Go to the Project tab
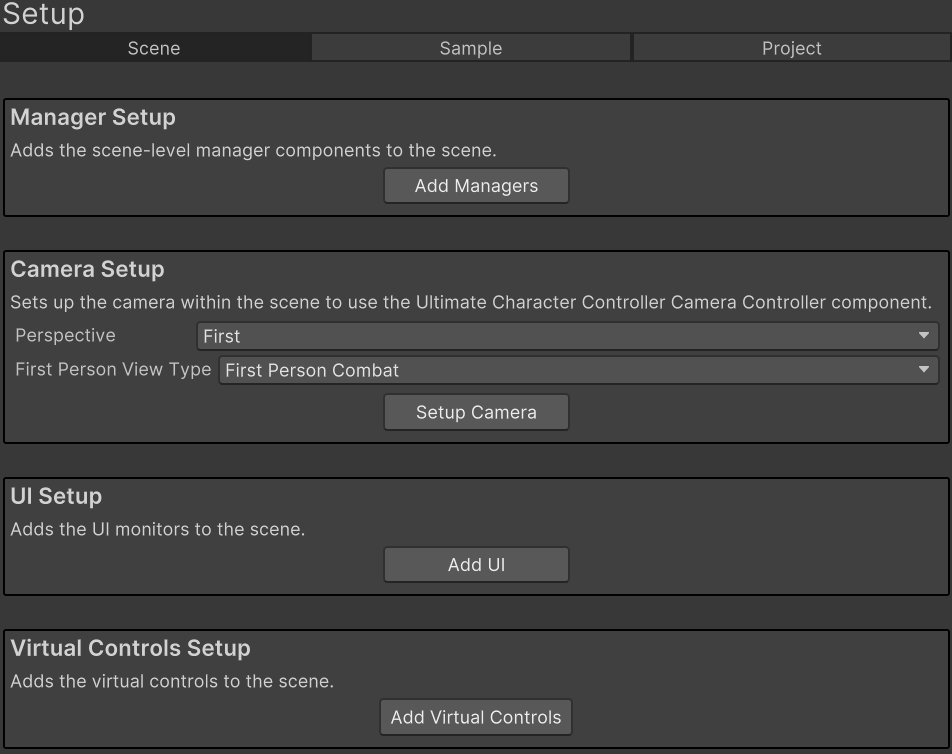Screen dimensions: 952x754 click(791, 48)
